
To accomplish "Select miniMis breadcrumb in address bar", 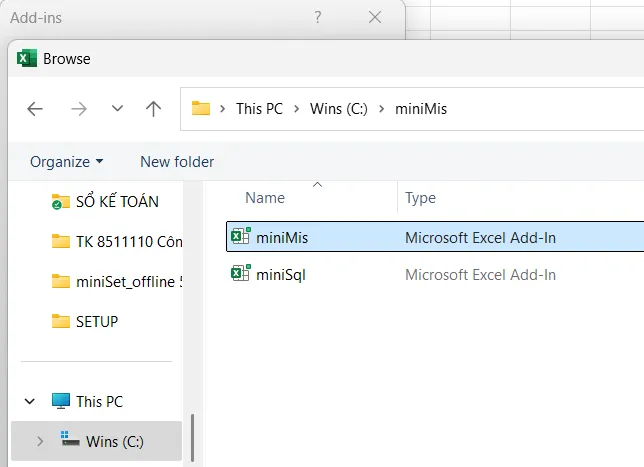I will 421,109.
